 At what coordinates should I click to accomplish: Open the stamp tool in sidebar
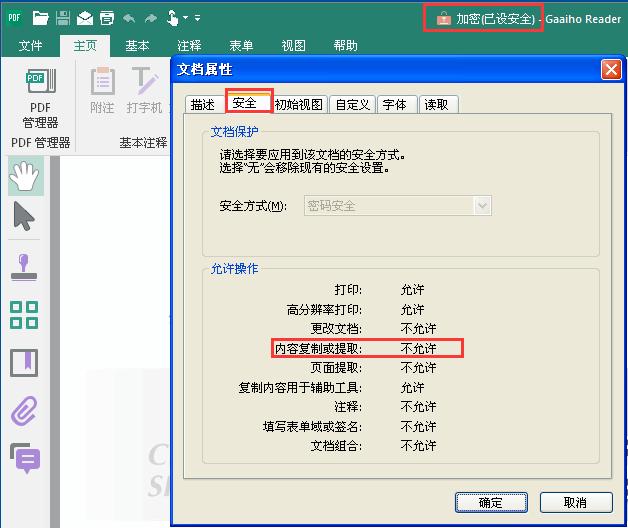click(x=24, y=267)
